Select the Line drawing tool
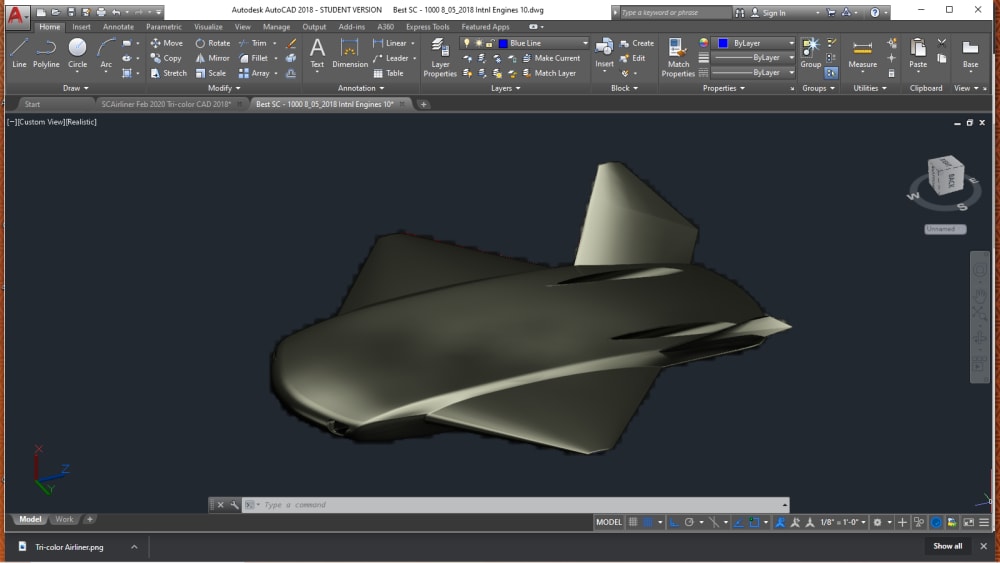 point(19,52)
